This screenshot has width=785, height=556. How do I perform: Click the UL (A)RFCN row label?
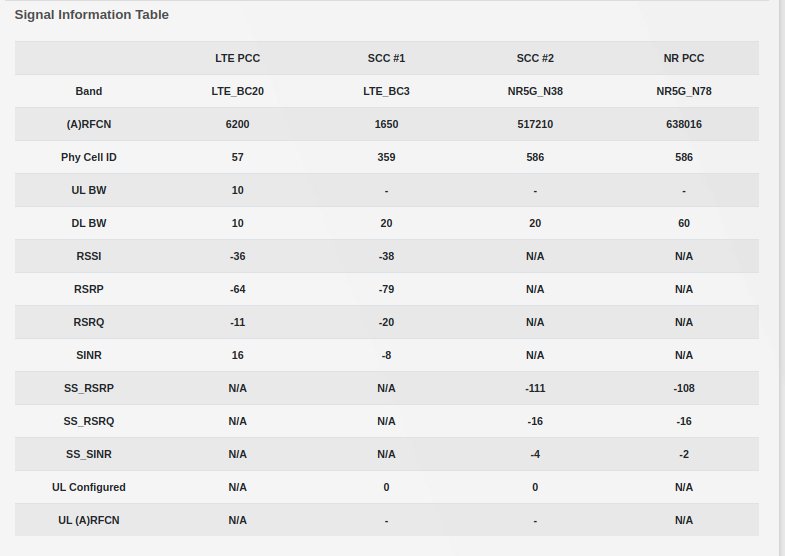click(89, 520)
